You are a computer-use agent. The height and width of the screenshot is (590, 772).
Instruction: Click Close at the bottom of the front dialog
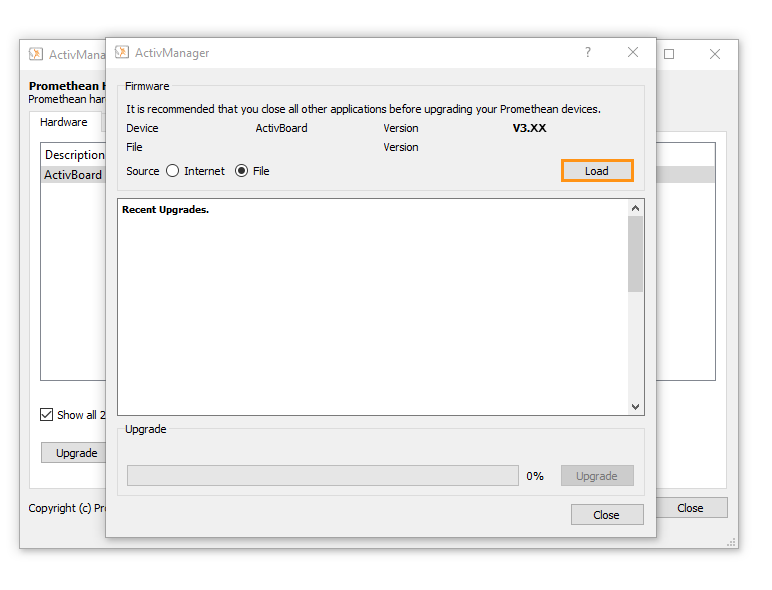(x=606, y=515)
